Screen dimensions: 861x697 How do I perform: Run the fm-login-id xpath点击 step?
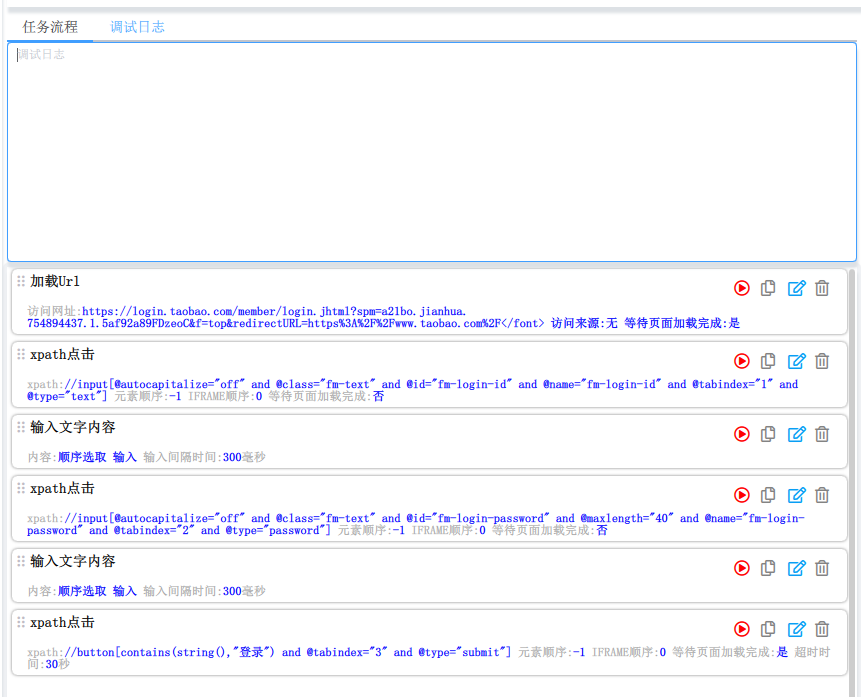pyautogui.click(x=742, y=361)
